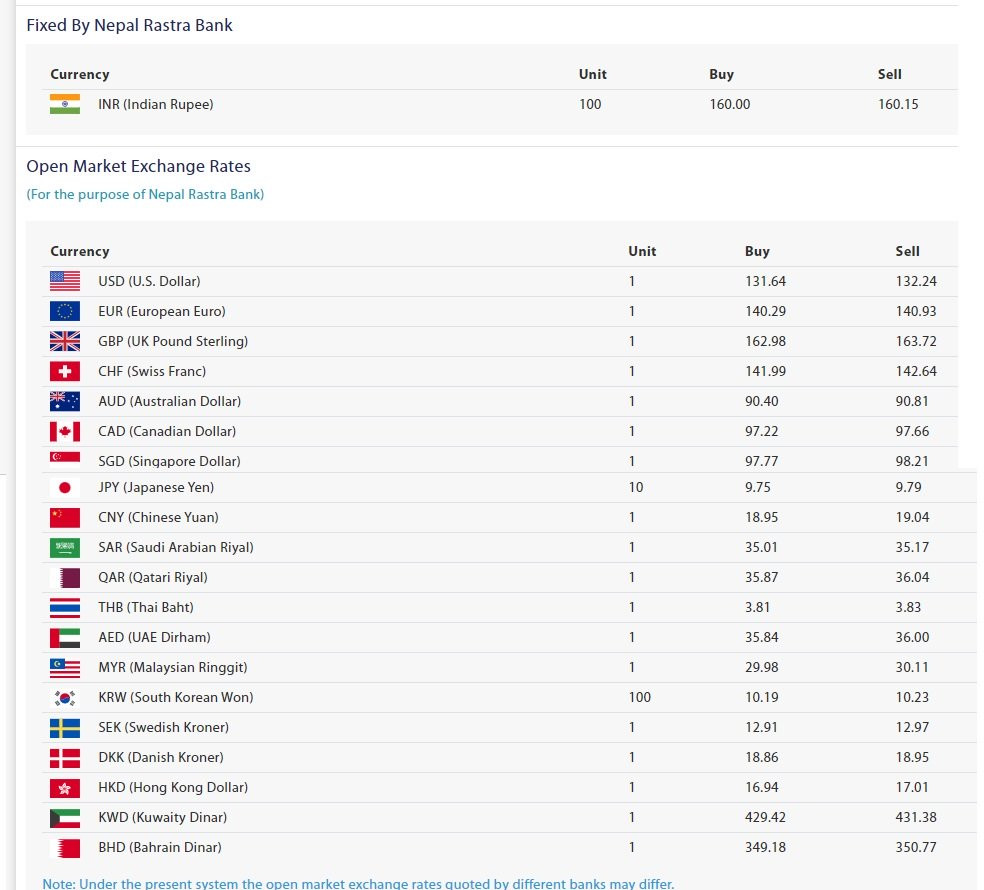Click the Australia flag icon
This screenshot has height=890, width=984.
point(65,401)
